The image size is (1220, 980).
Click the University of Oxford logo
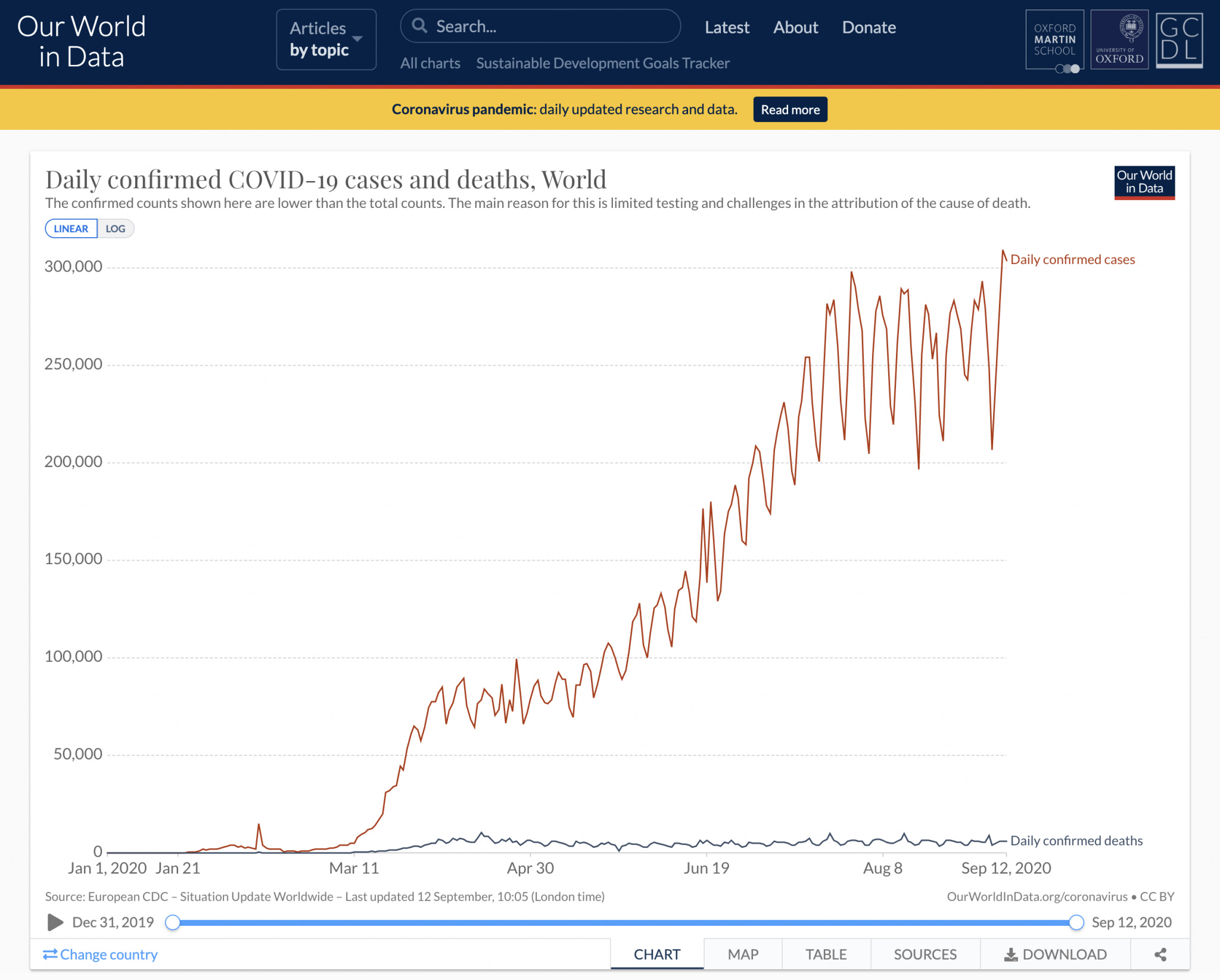click(1119, 40)
